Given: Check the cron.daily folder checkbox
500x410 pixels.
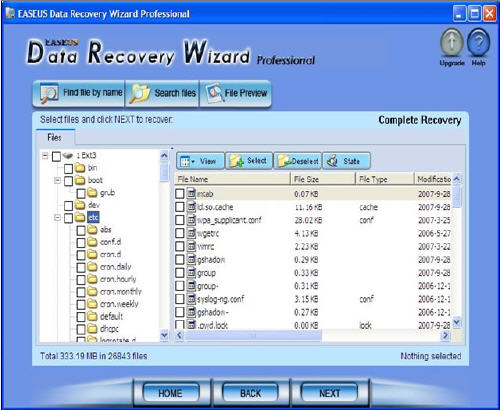Looking at the screenshot, I should (x=81, y=267).
